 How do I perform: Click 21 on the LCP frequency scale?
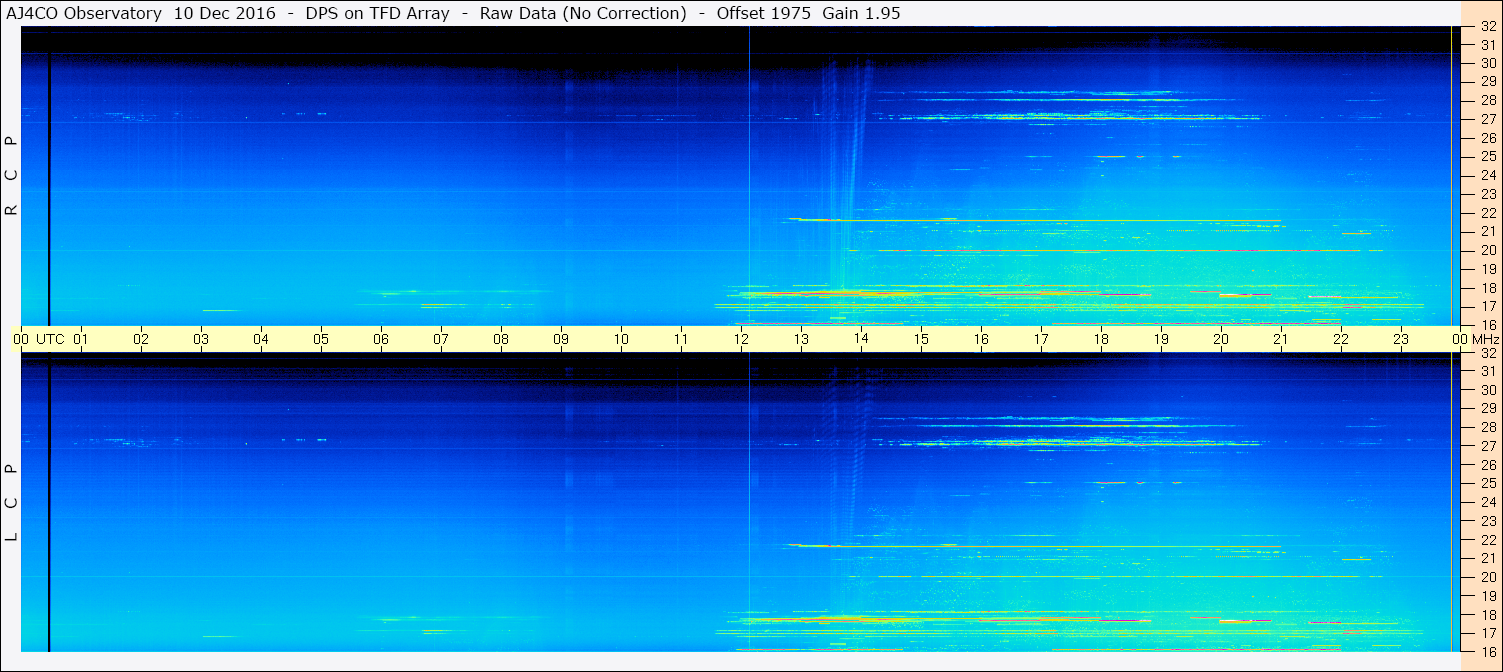[1488, 558]
